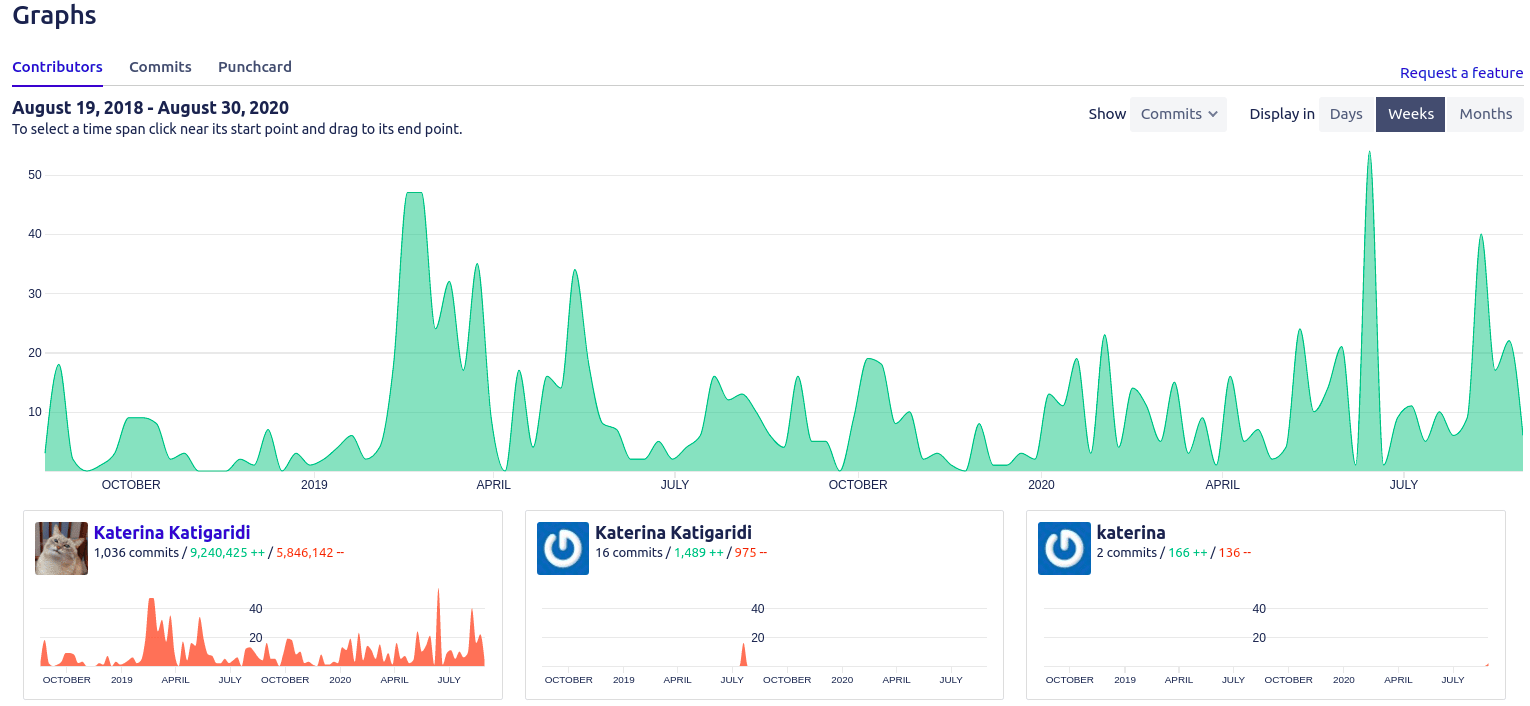The height and width of the screenshot is (706, 1530).
Task: Click katerina's power-button avatar icon
Action: [1064, 548]
